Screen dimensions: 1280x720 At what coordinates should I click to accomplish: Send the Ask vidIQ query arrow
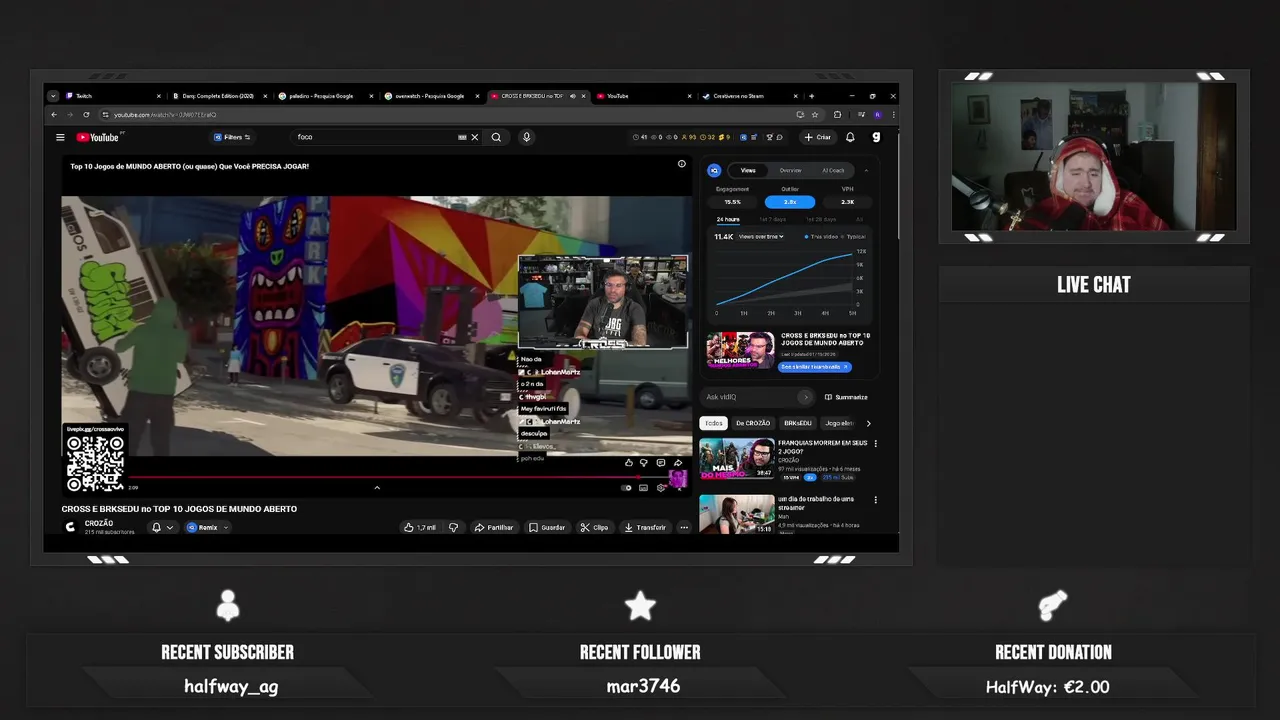tap(805, 397)
